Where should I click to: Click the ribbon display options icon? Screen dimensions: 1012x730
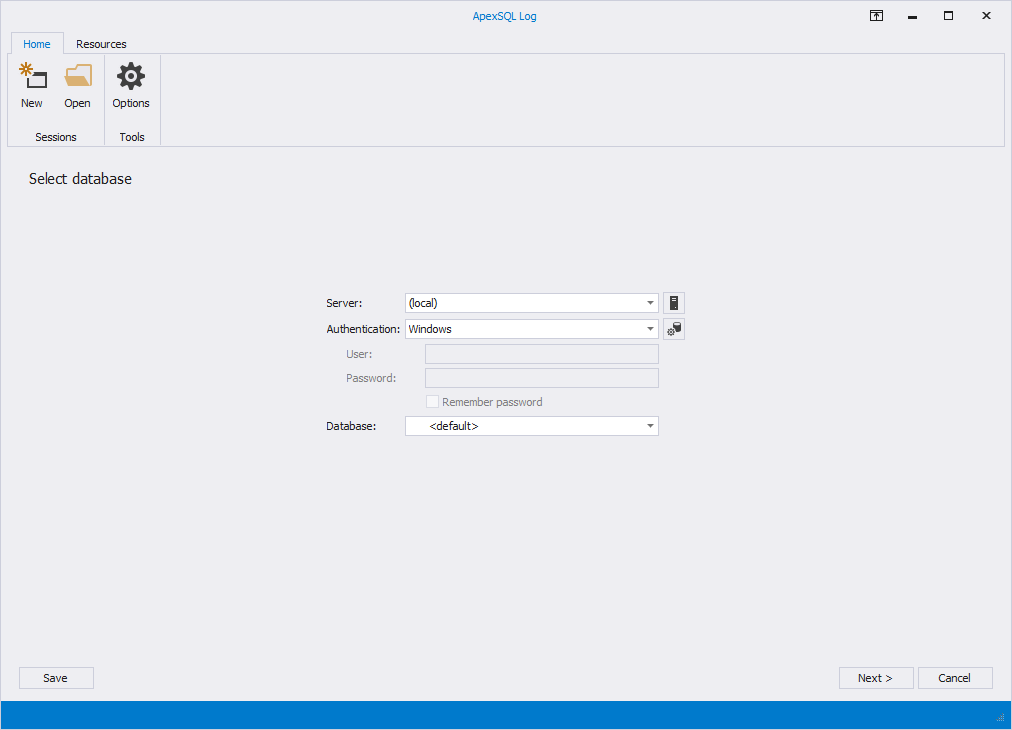pos(876,16)
